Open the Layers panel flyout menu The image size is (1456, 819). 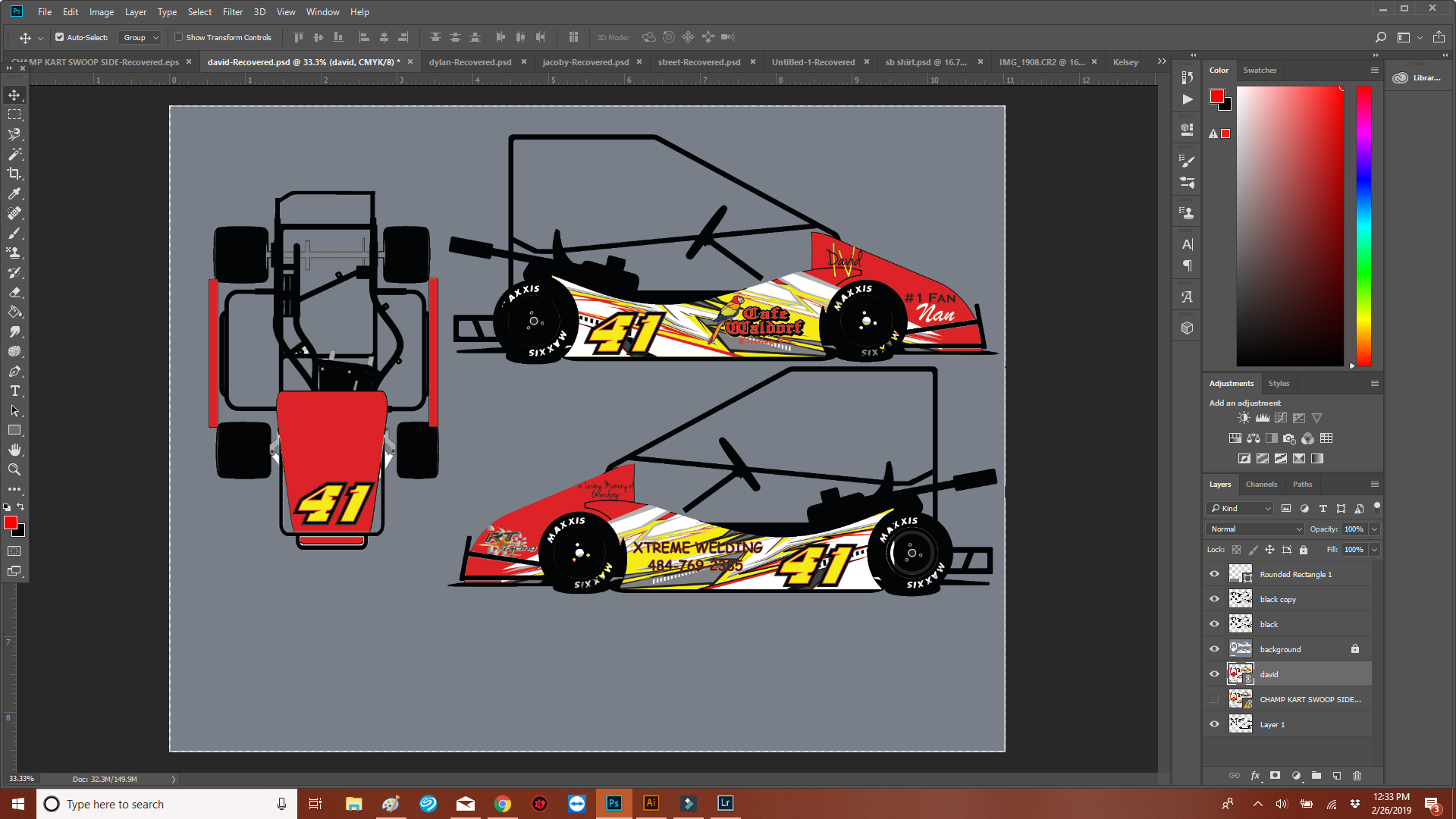tap(1374, 485)
